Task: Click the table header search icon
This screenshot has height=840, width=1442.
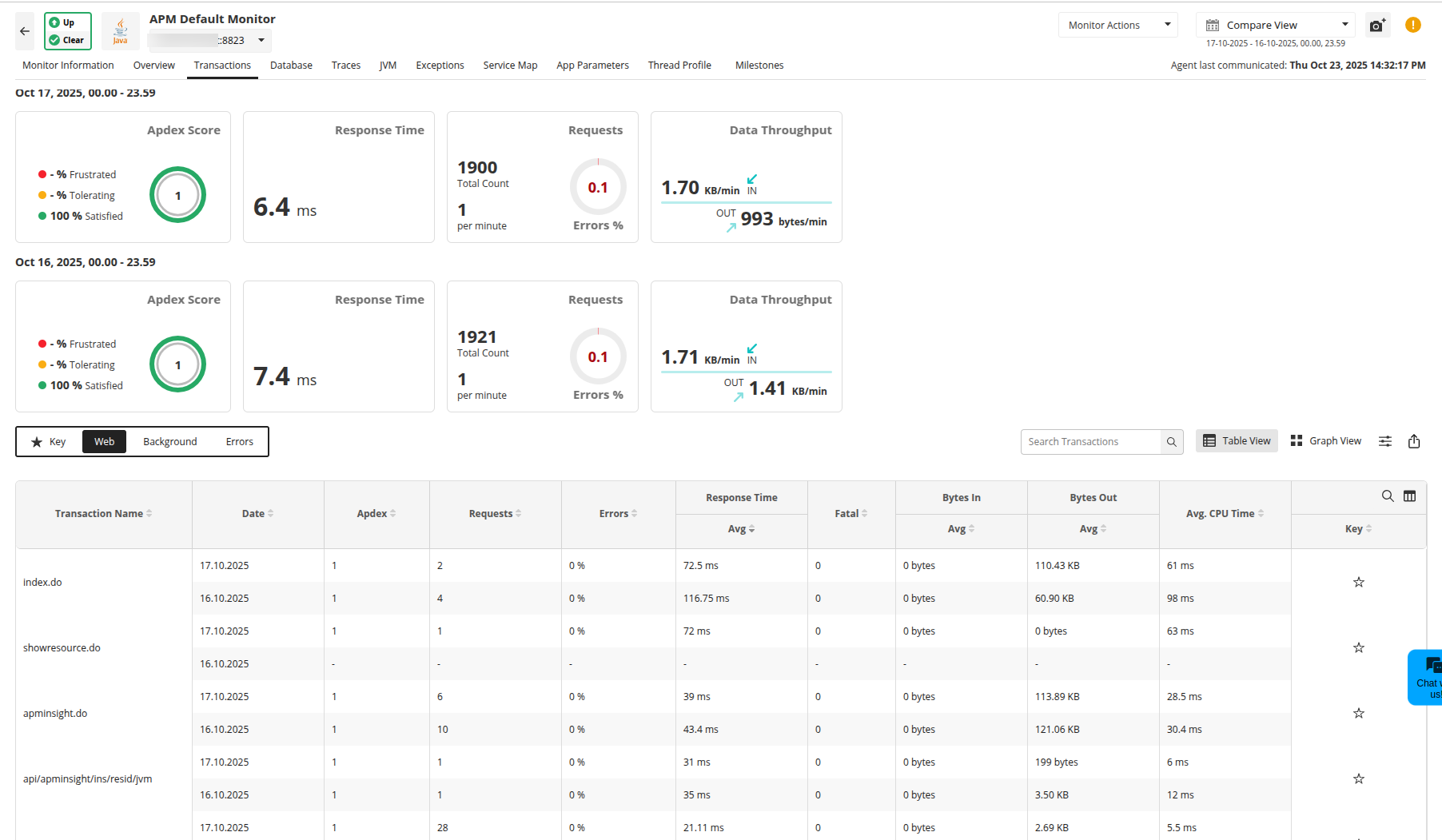Action: [x=1388, y=496]
